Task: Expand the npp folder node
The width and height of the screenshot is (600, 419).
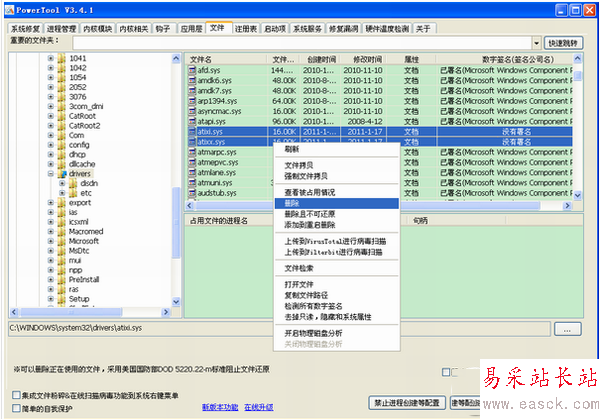Action: coord(51,270)
